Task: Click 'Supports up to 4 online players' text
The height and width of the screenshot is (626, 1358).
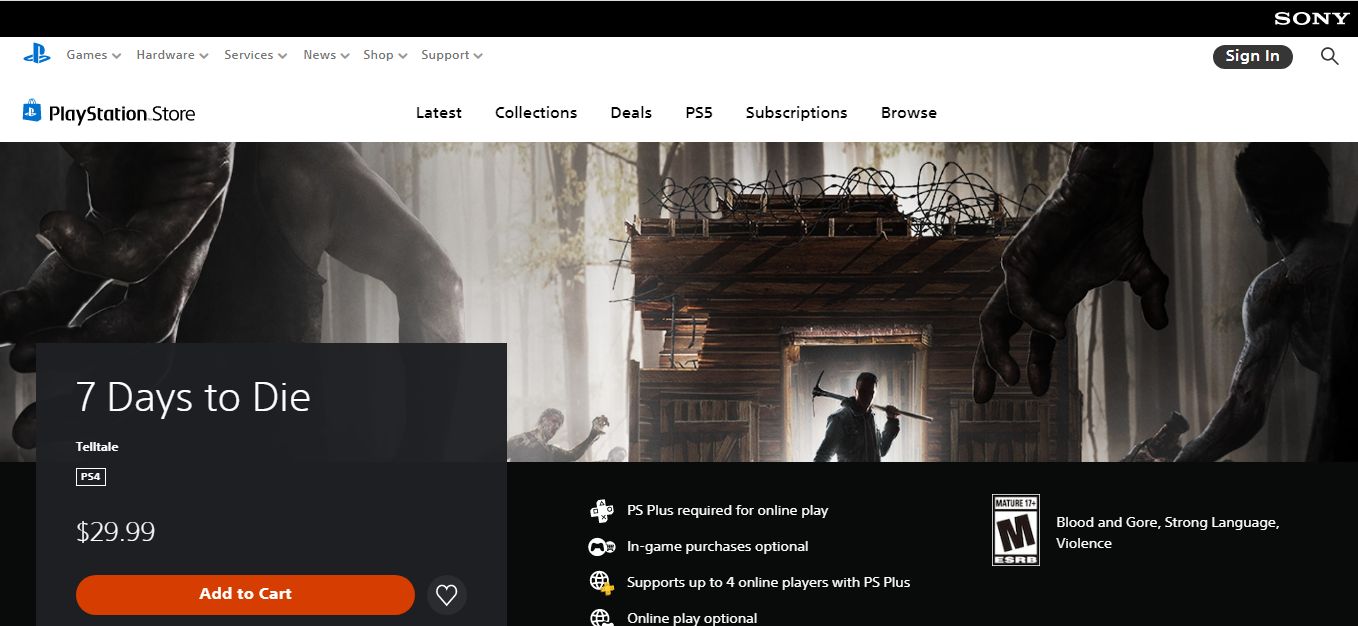Action: [x=769, y=582]
